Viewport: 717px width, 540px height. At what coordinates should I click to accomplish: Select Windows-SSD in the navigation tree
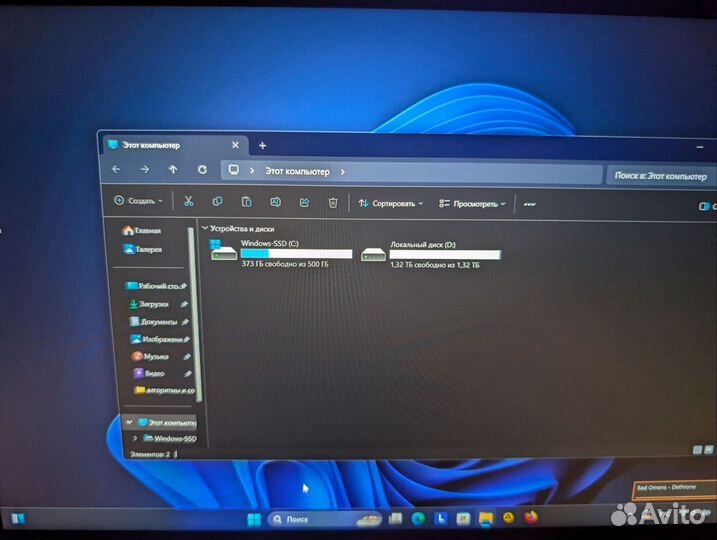click(170, 438)
